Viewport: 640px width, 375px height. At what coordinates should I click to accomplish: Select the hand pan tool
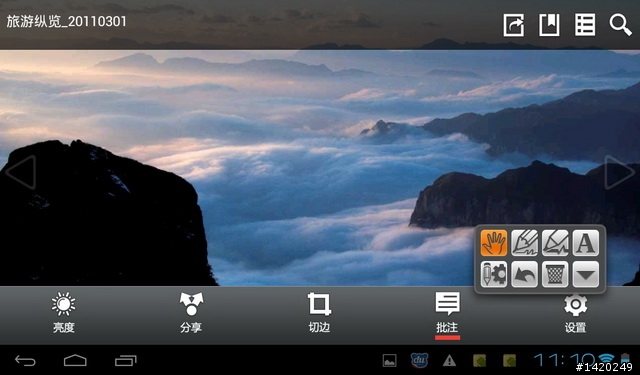[x=494, y=243]
